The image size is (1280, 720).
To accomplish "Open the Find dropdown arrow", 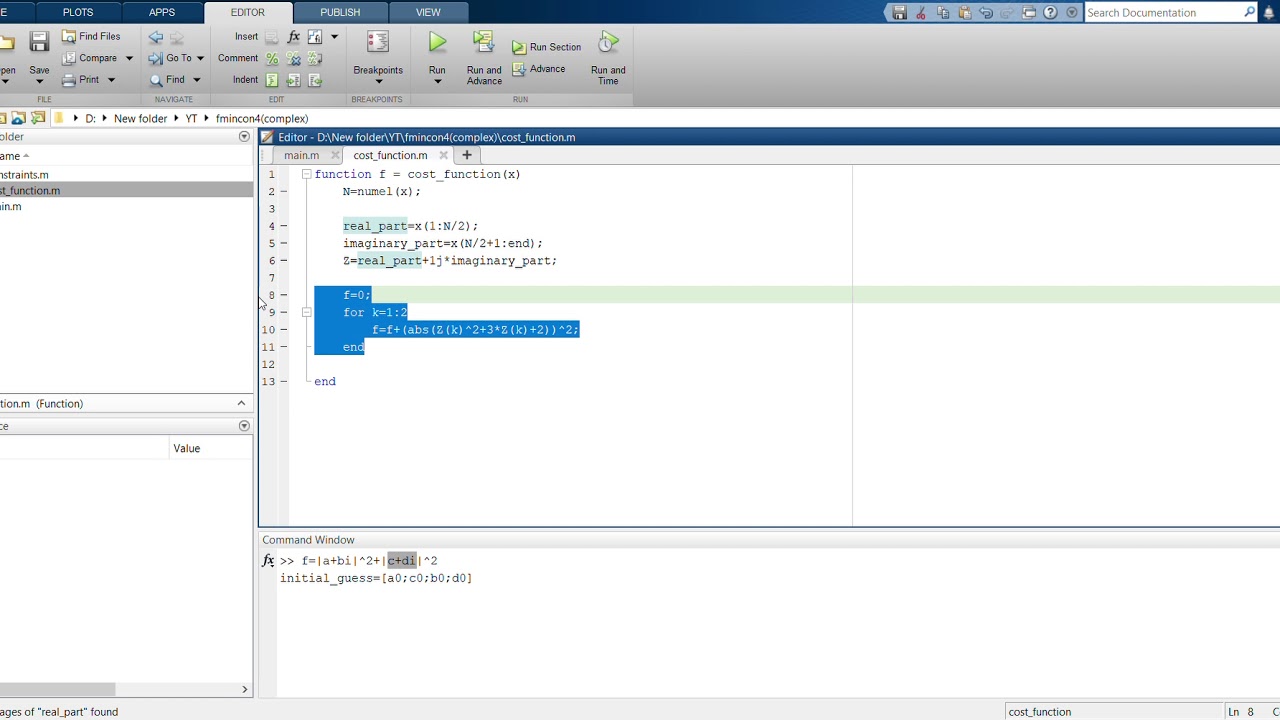I will click(196, 80).
